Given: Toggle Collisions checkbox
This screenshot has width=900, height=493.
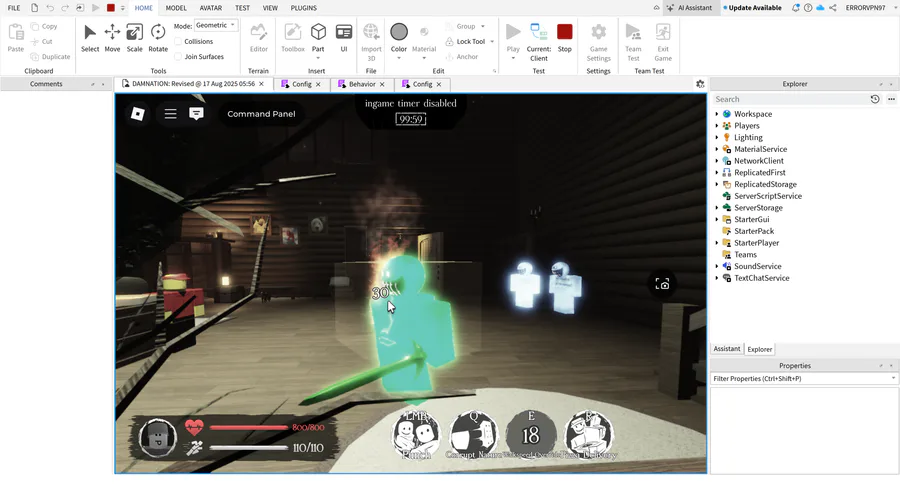Looking at the screenshot, I should [178, 41].
